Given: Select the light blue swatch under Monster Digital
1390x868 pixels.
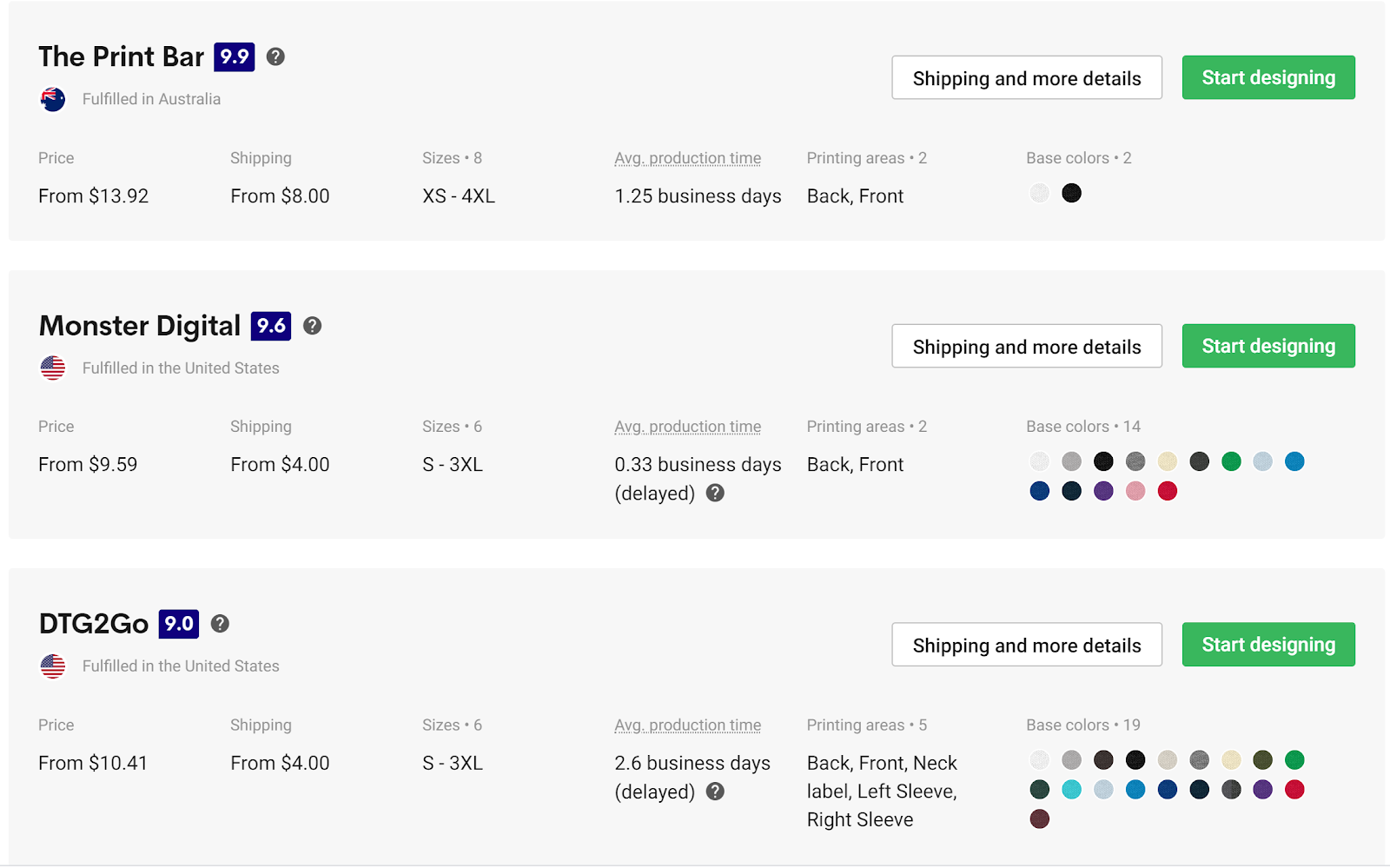Looking at the screenshot, I should coord(1263,461).
